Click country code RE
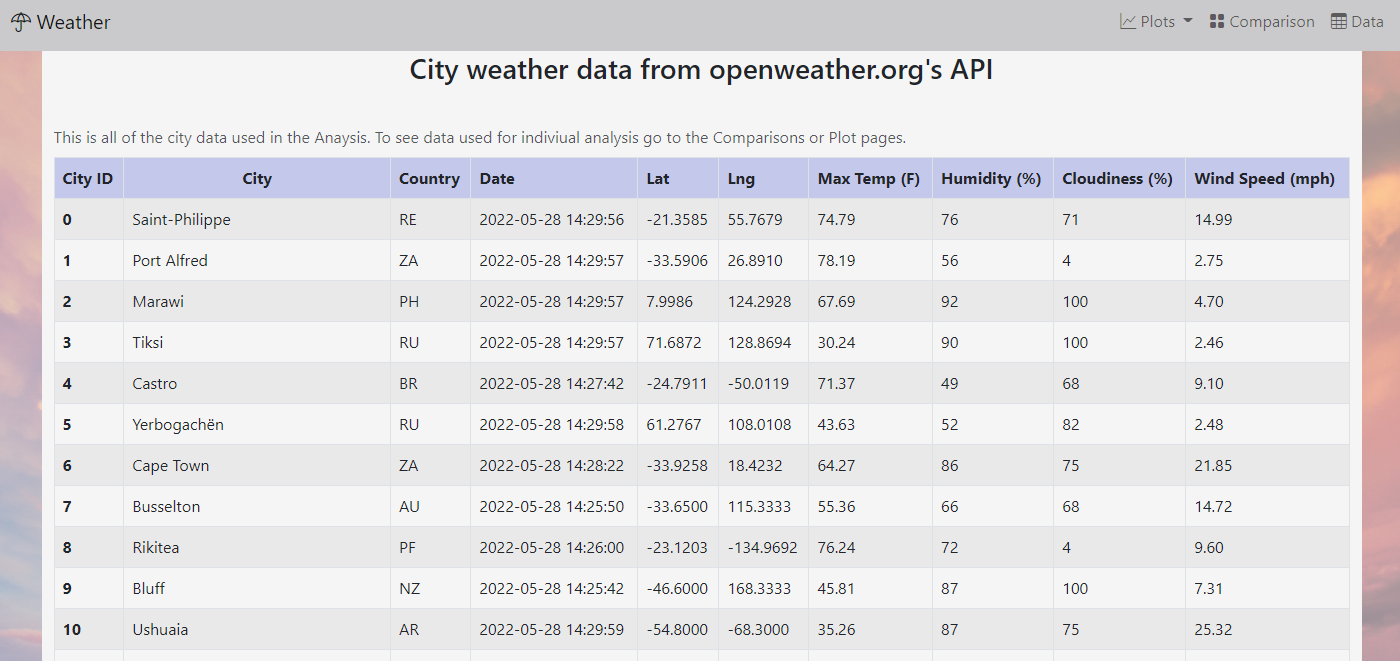 [408, 219]
